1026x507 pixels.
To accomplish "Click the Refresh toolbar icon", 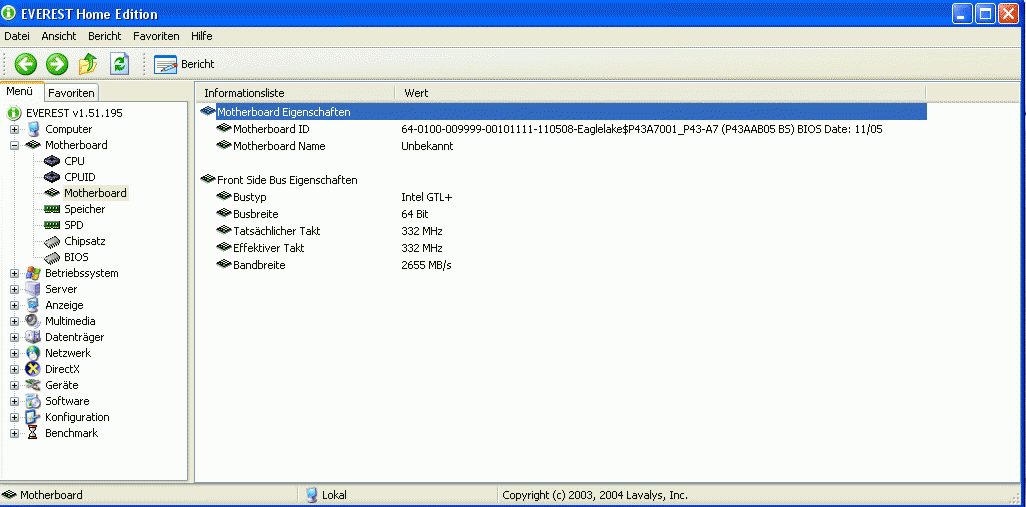I will point(119,64).
